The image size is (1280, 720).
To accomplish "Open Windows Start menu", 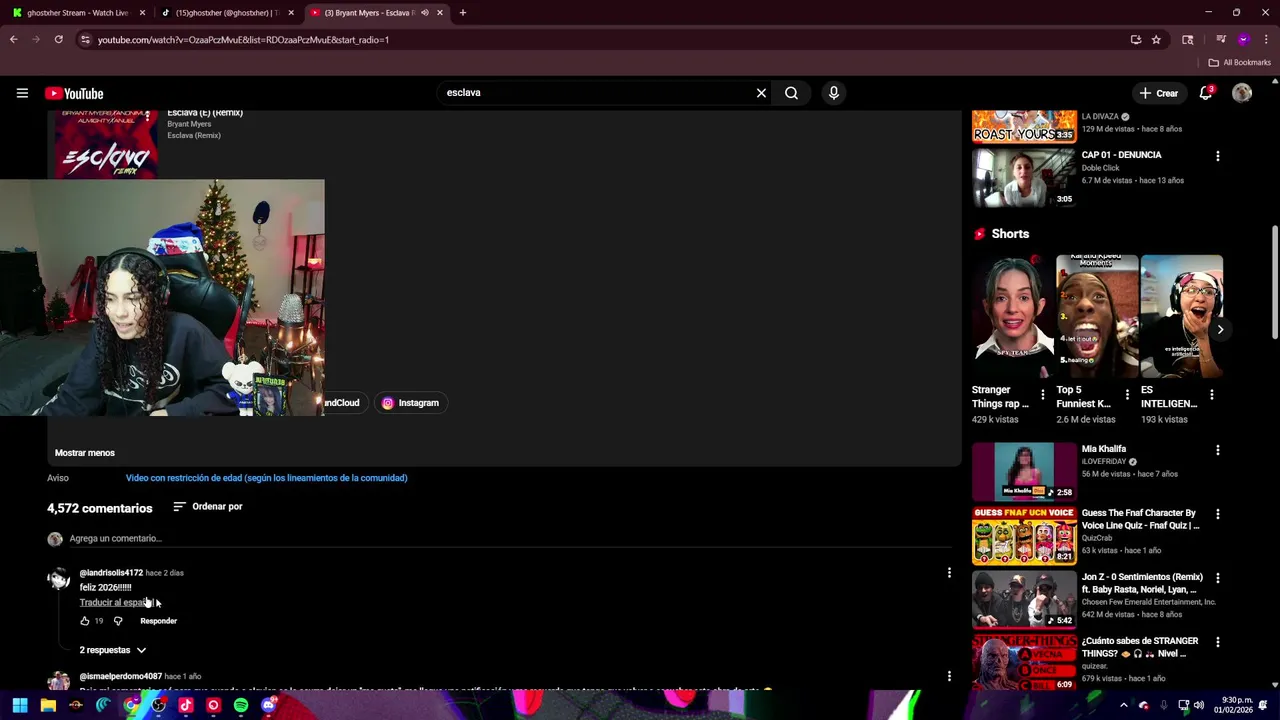I will (x=20, y=705).
